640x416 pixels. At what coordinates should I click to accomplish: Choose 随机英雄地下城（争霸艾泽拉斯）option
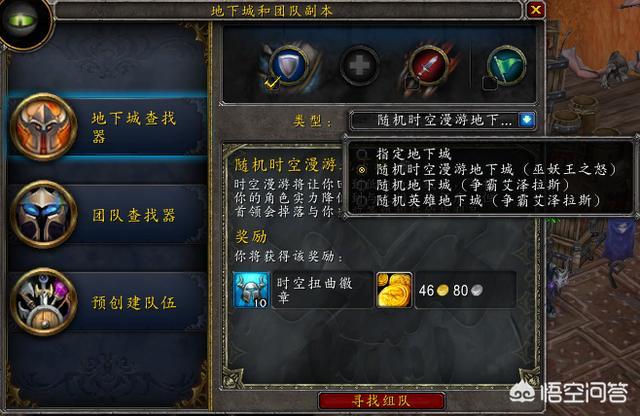[x=488, y=200]
